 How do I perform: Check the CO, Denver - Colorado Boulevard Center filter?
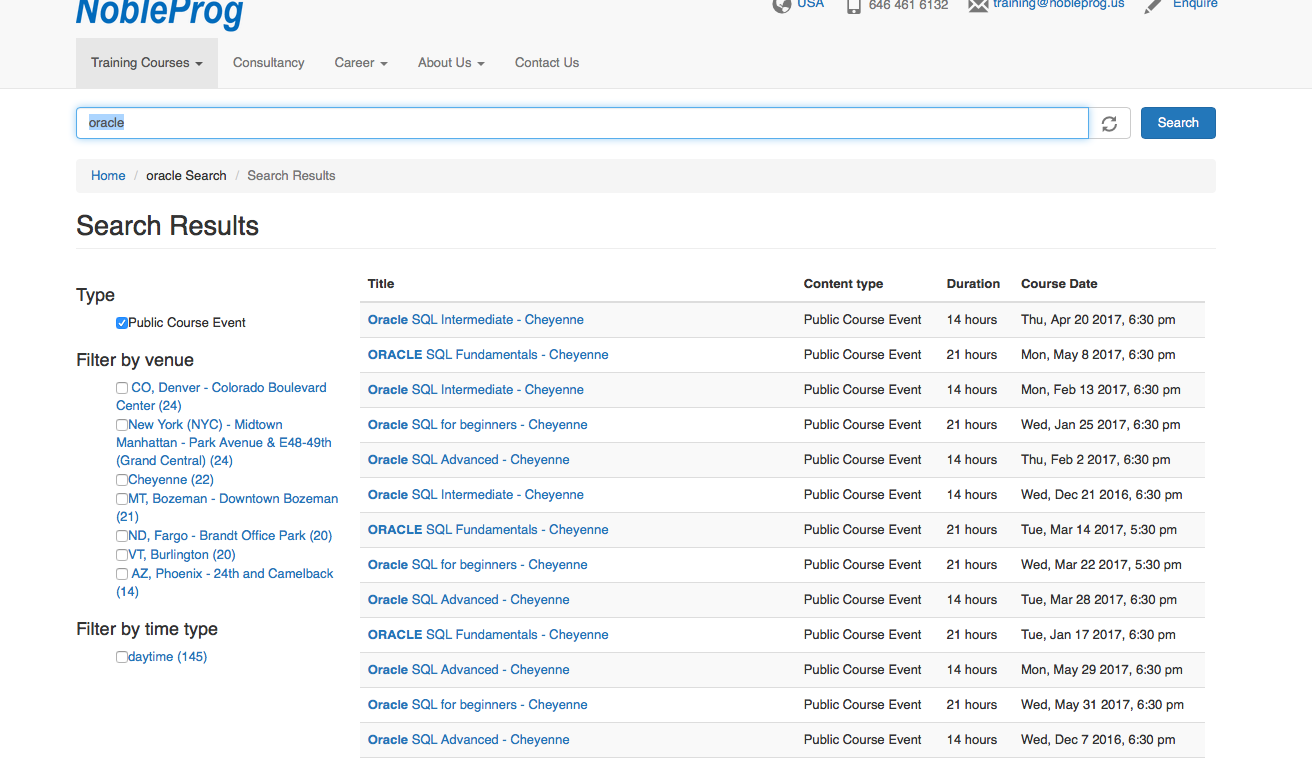click(x=122, y=388)
